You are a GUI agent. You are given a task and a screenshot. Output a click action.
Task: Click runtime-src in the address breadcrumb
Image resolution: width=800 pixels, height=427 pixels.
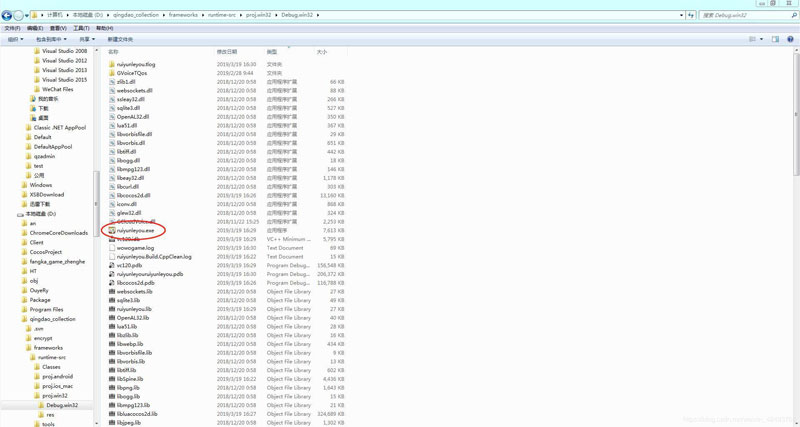[x=220, y=15]
